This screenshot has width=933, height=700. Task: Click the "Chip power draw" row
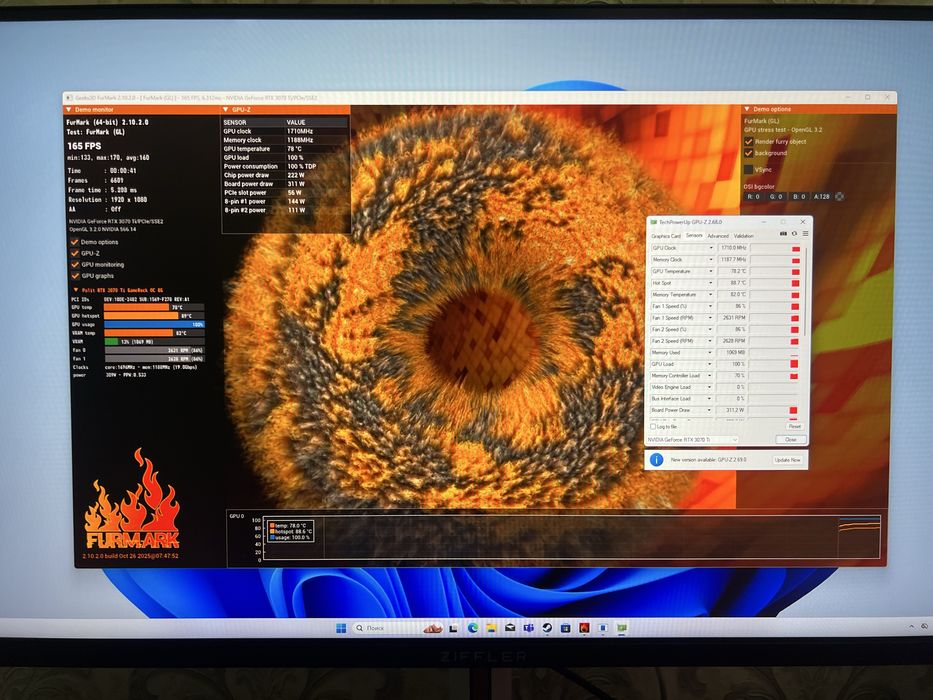(x=285, y=175)
